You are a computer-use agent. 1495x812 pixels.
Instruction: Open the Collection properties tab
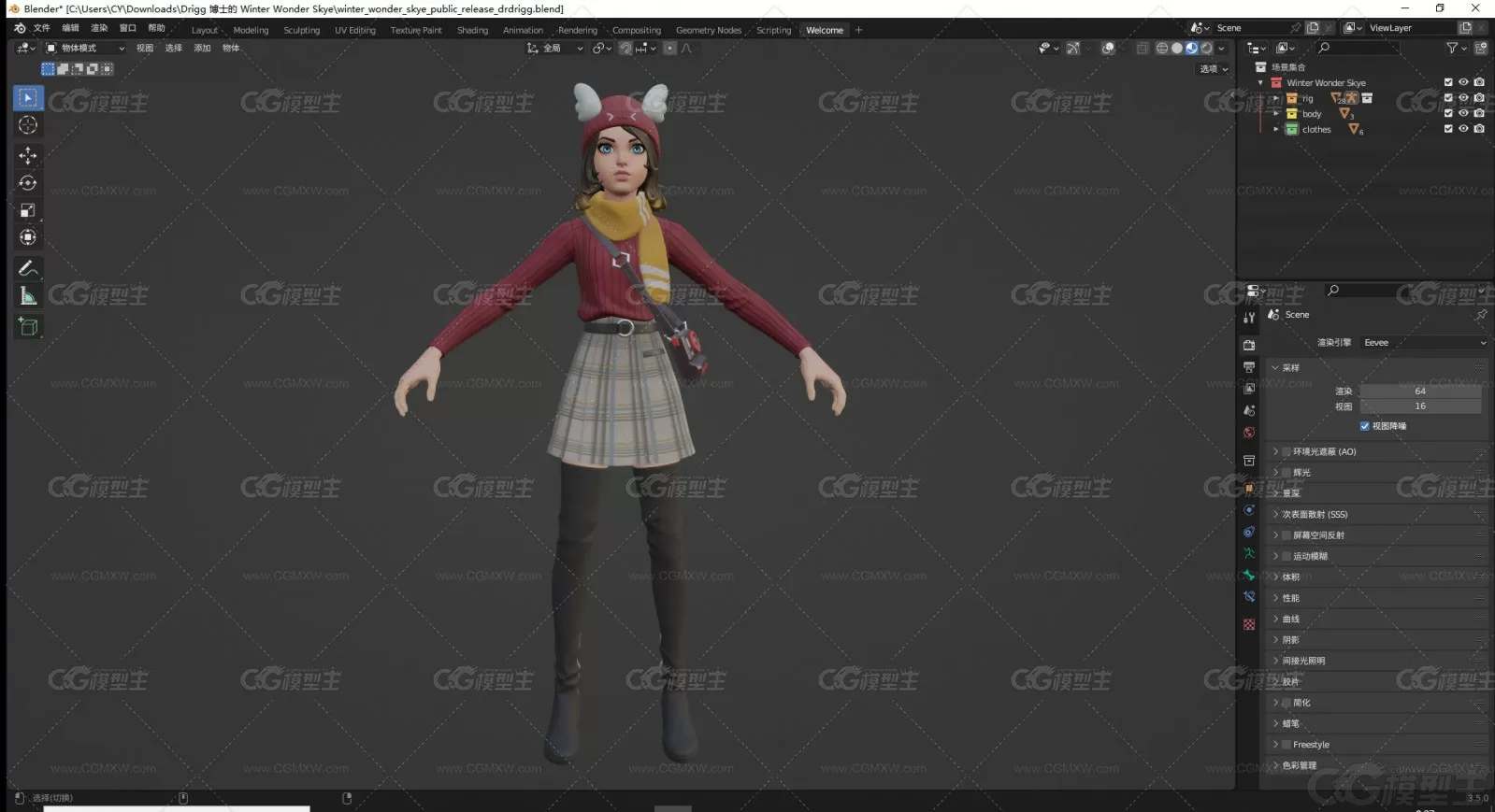click(1249, 461)
